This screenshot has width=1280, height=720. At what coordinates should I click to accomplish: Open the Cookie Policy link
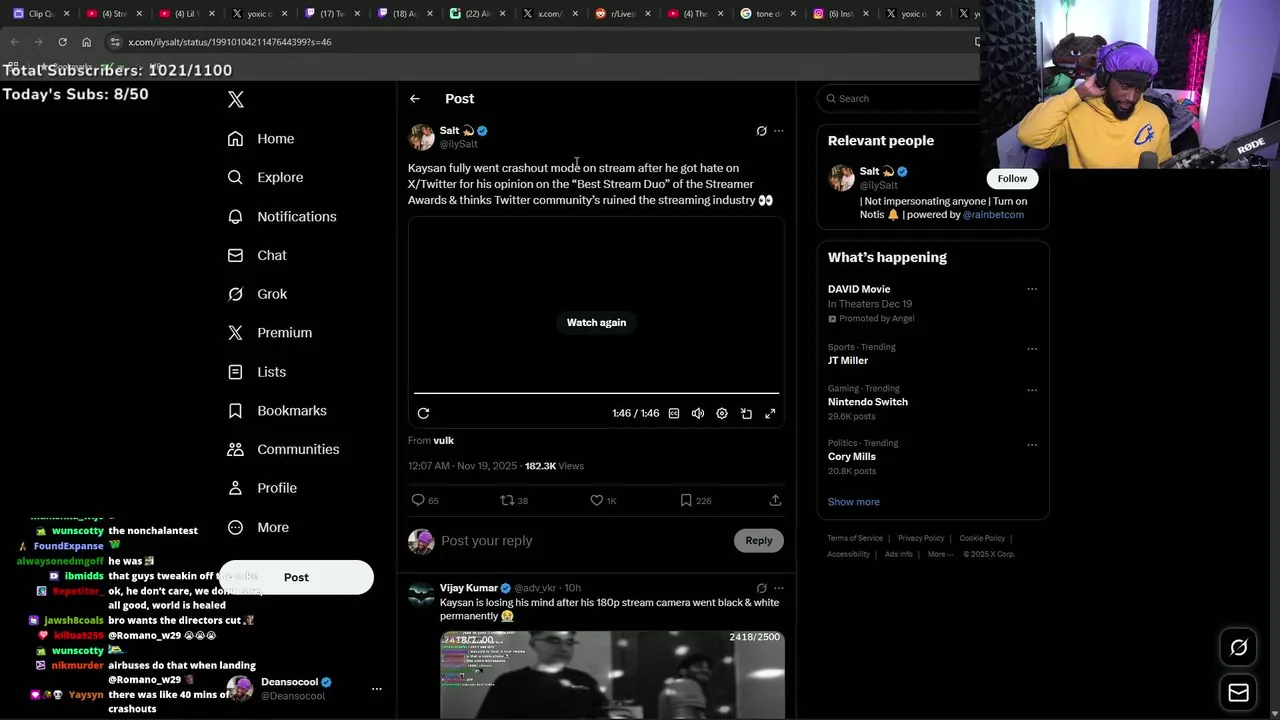(982, 538)
